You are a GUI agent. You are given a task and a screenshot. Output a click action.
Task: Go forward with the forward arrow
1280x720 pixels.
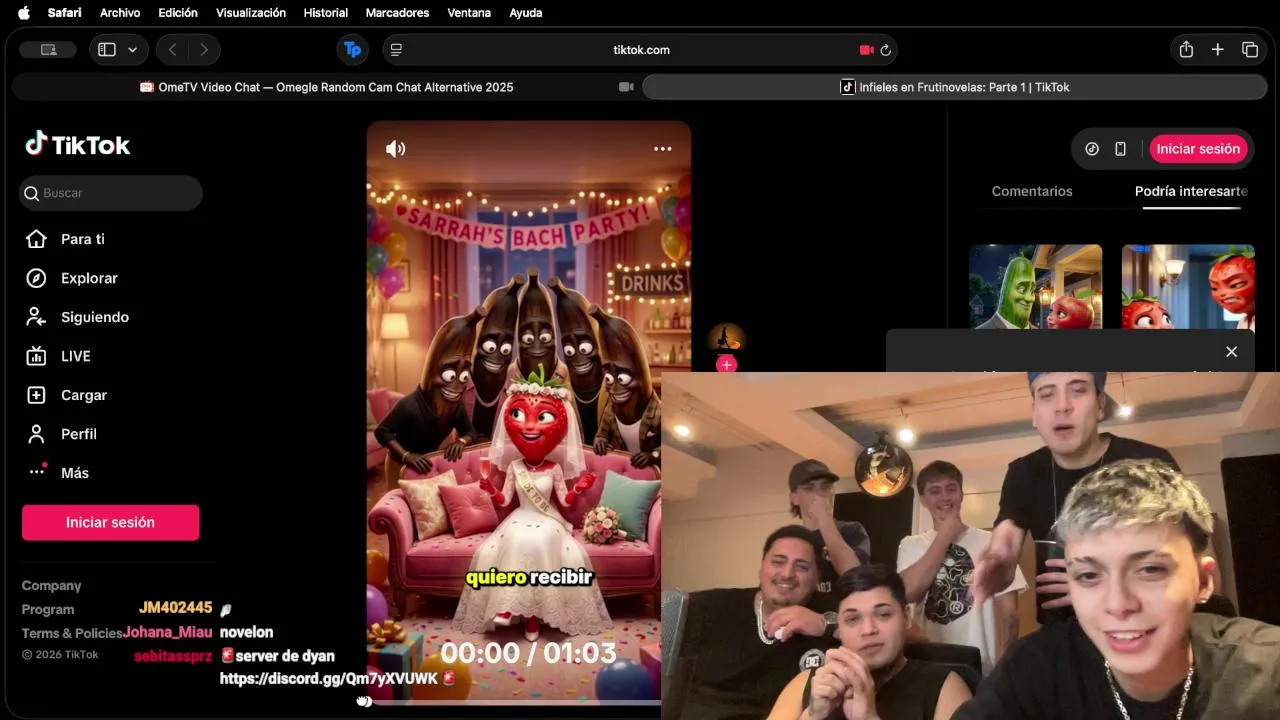click(x=204, y=50)
